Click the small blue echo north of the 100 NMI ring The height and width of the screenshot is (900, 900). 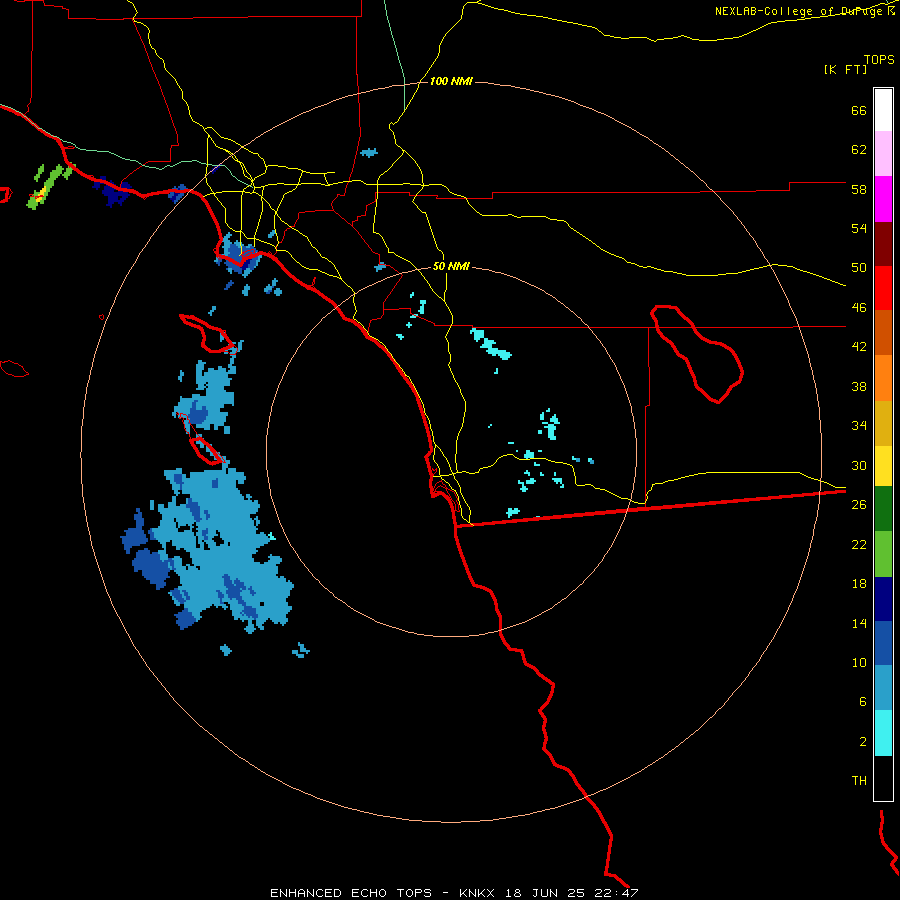click(369, 152)
